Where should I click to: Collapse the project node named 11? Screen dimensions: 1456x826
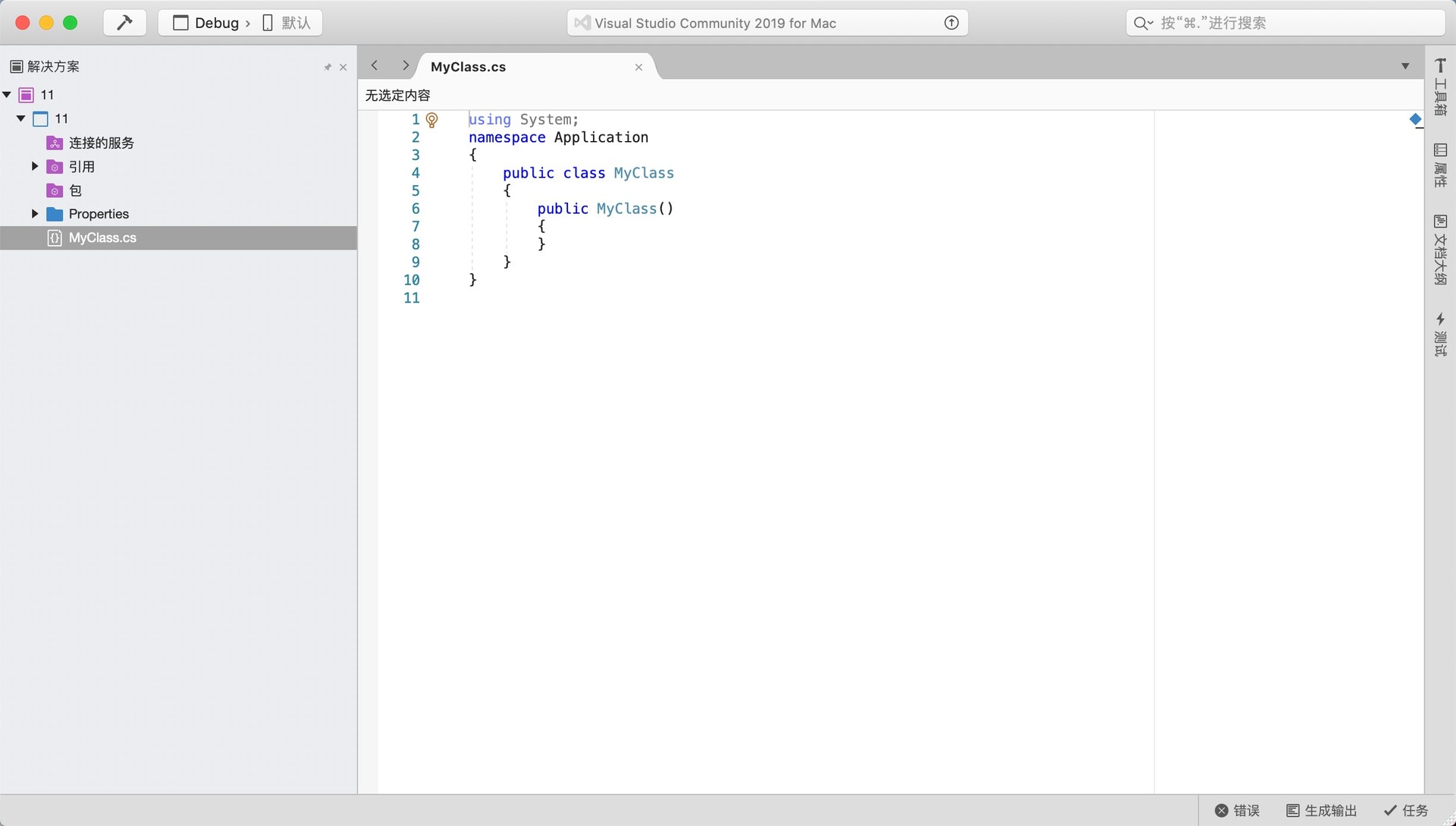[x=21, y=118]
